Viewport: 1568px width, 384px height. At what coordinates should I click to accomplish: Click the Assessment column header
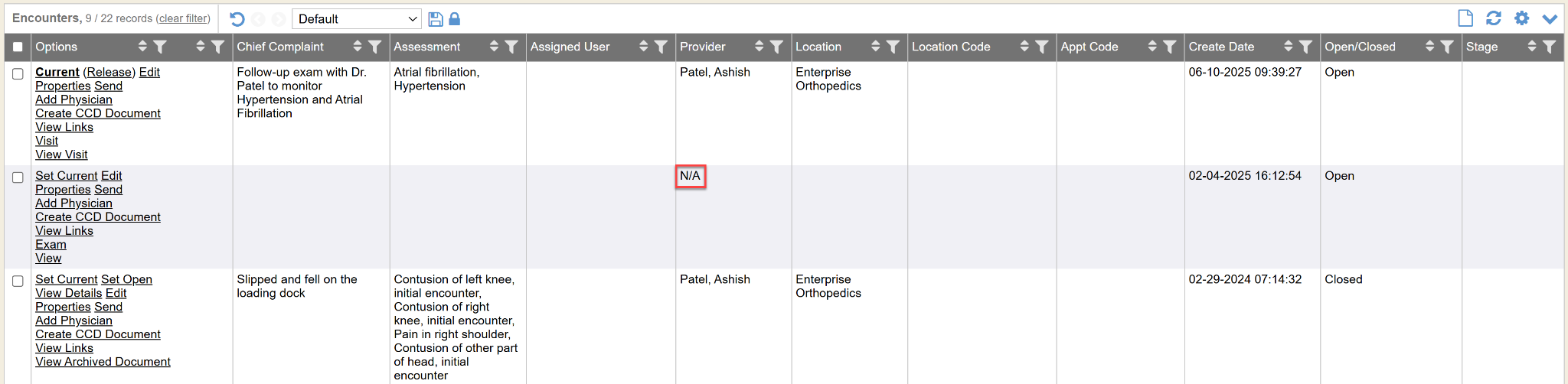coord(427,47)
